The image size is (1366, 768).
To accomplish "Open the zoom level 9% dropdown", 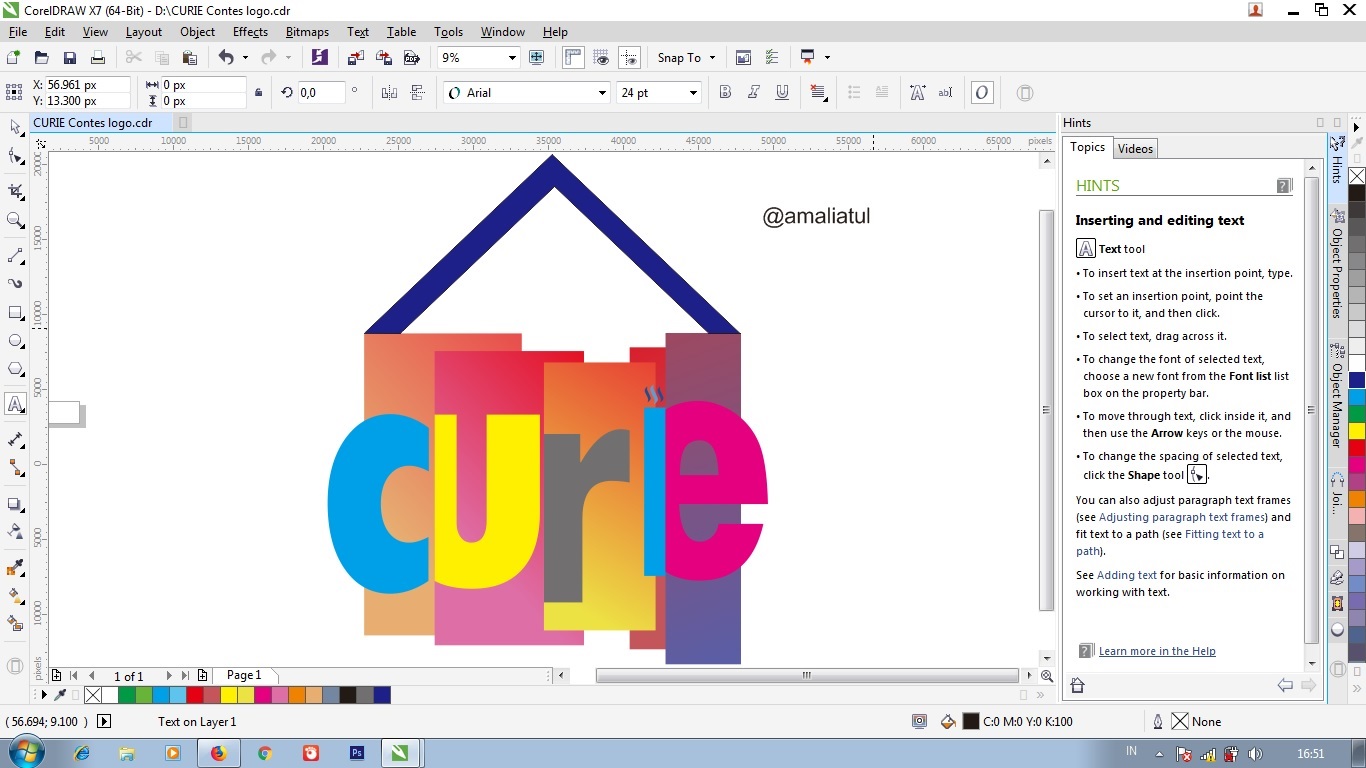I will tap(512, 58).
